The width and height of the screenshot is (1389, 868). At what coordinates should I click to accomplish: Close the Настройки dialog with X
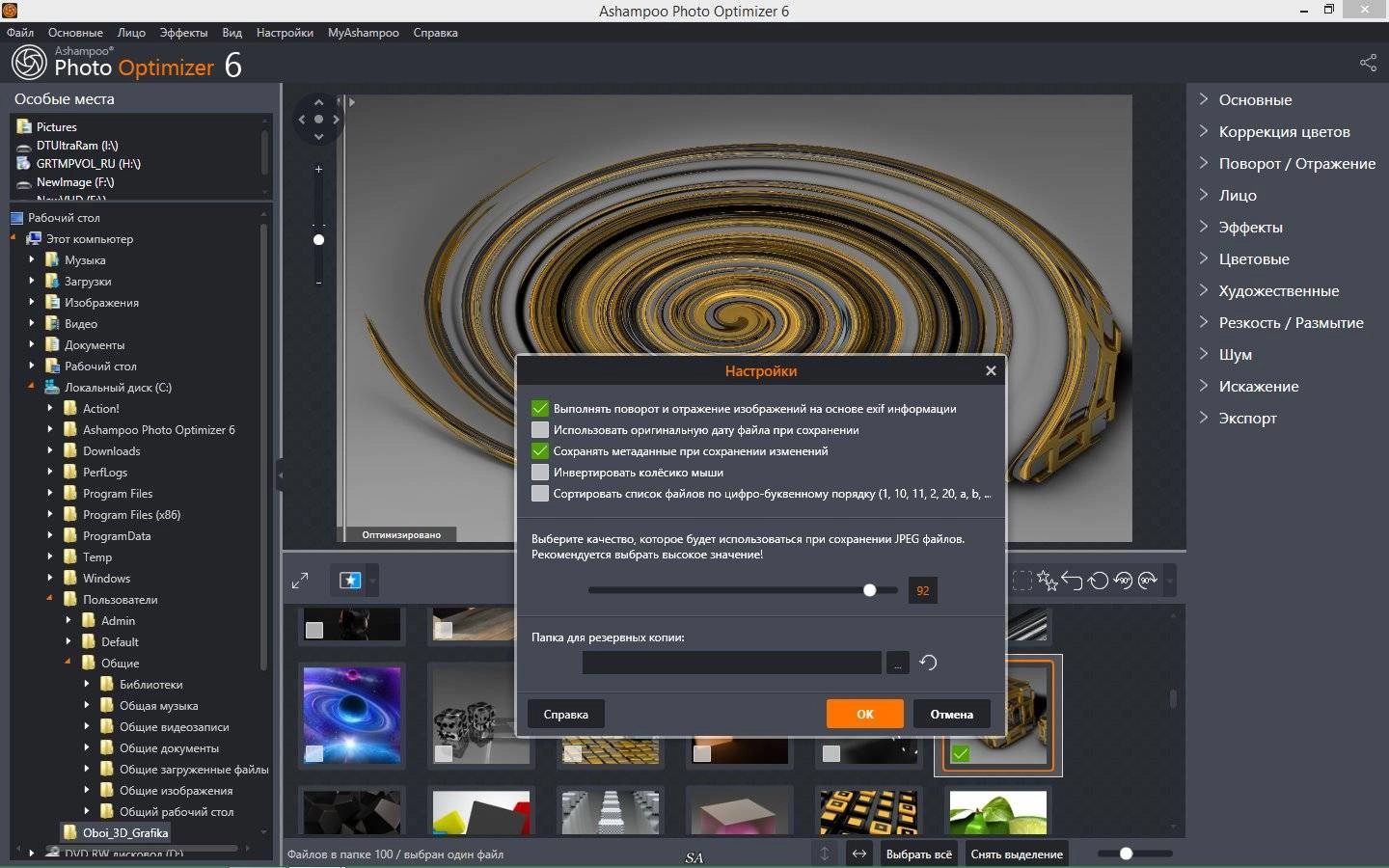coord(991,370)
